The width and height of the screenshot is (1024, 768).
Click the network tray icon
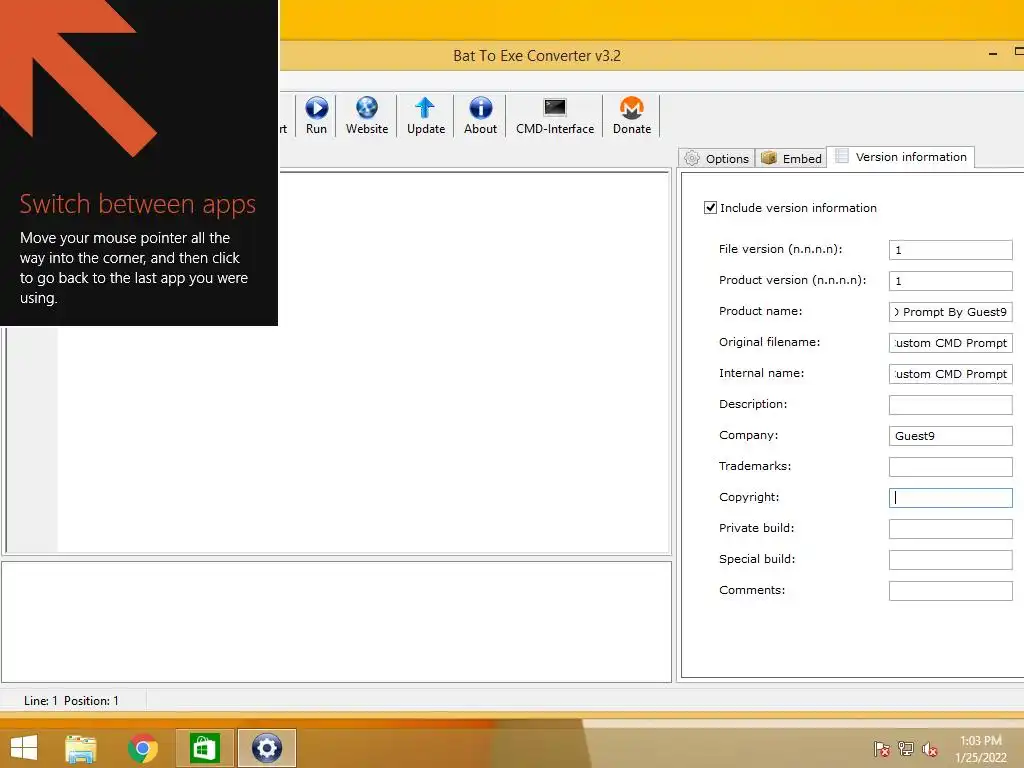906,749
